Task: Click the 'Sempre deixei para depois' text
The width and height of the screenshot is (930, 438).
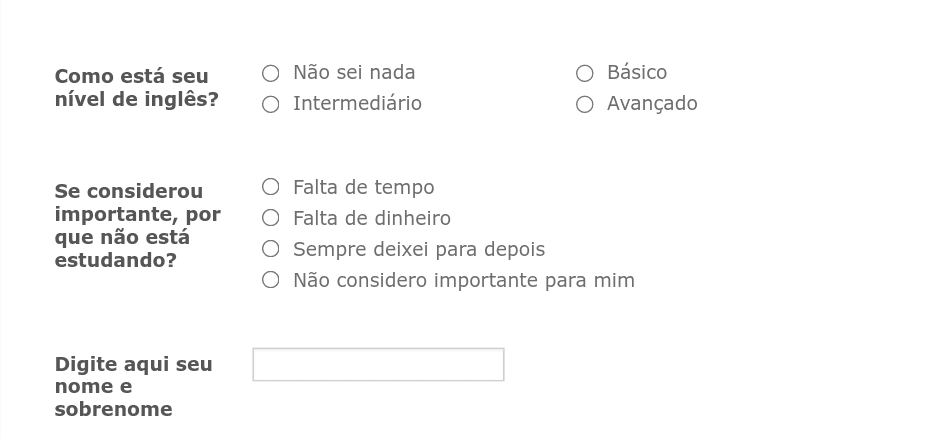Action: (419, 249)
